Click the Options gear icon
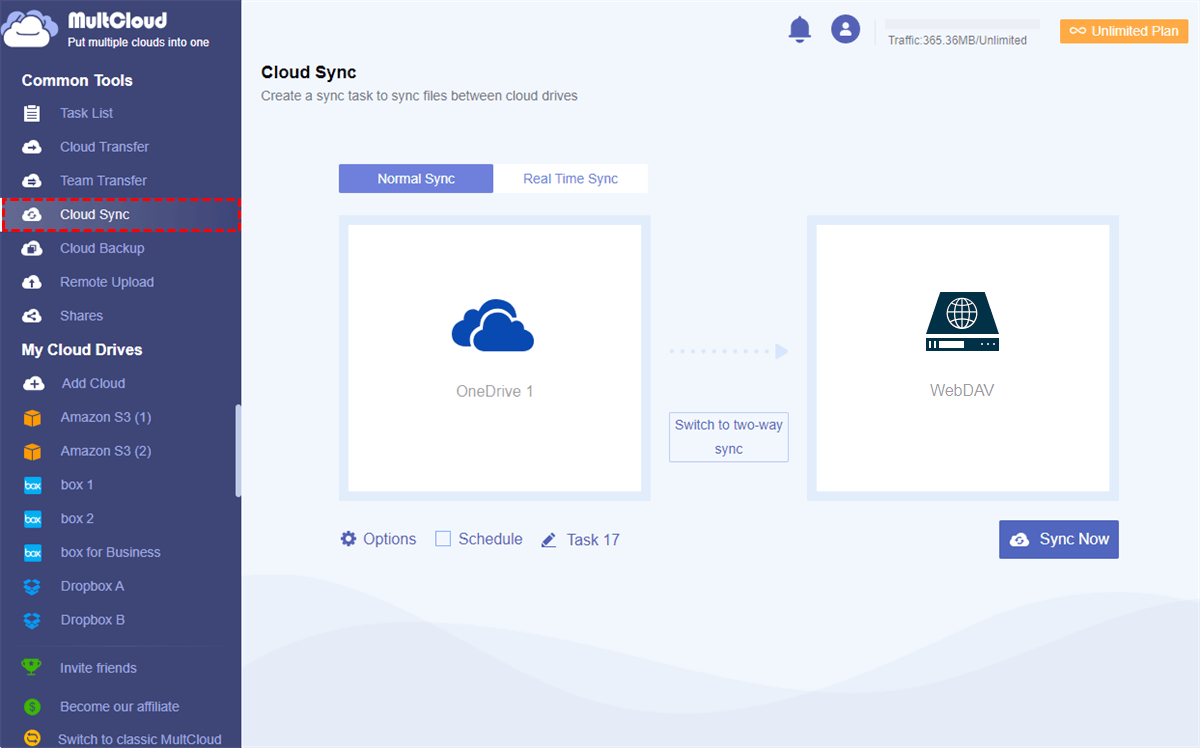The image size is (1200, 748). pyautogui.click(x=348, y=539)
